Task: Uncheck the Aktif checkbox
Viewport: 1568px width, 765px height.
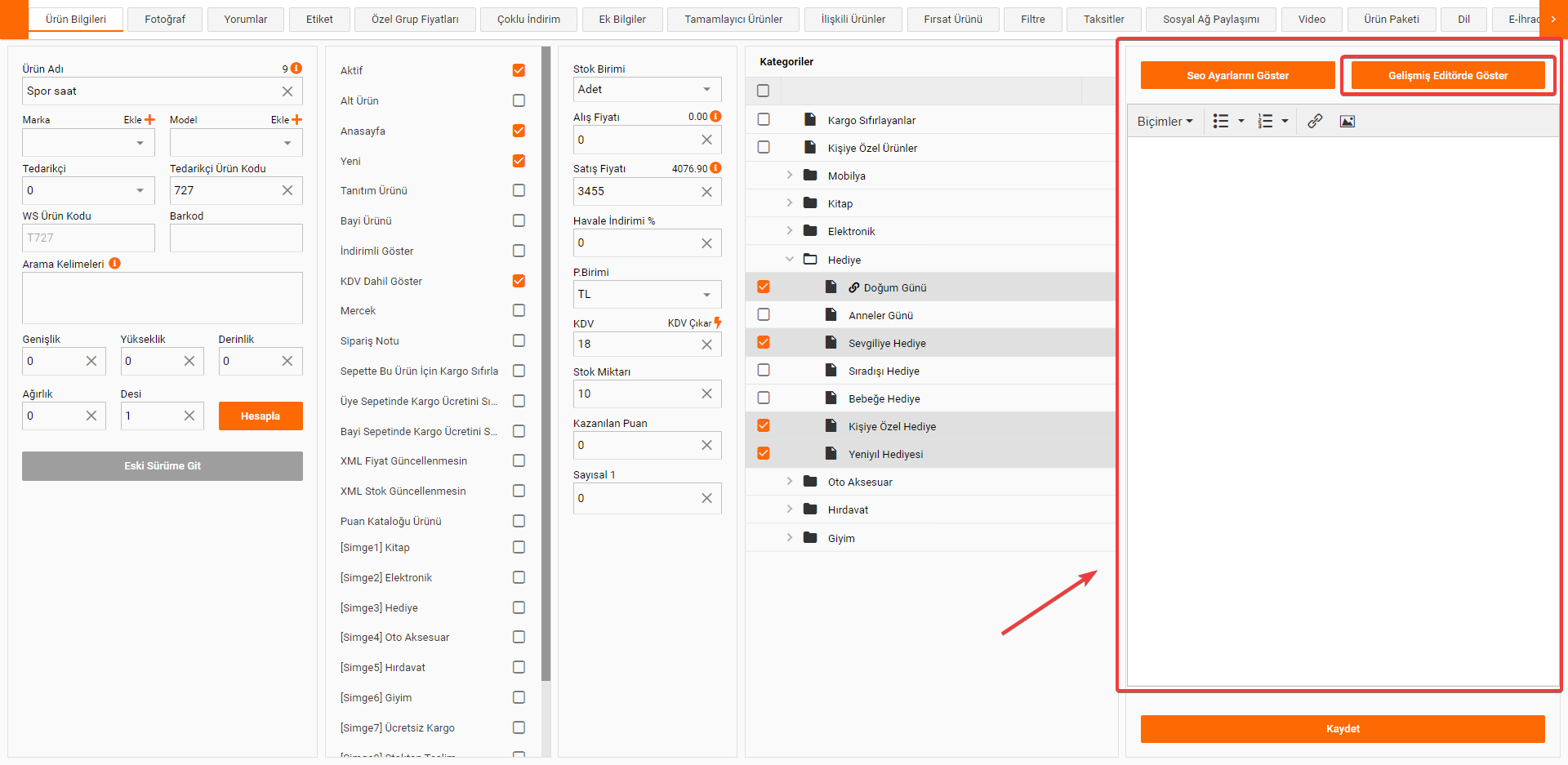Action: pos(519,70)
